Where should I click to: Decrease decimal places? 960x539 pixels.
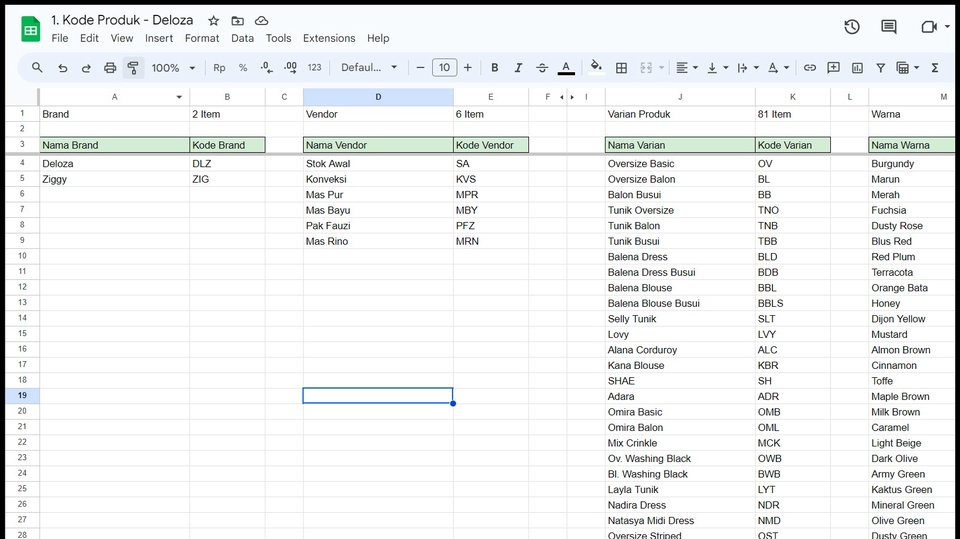266,67
